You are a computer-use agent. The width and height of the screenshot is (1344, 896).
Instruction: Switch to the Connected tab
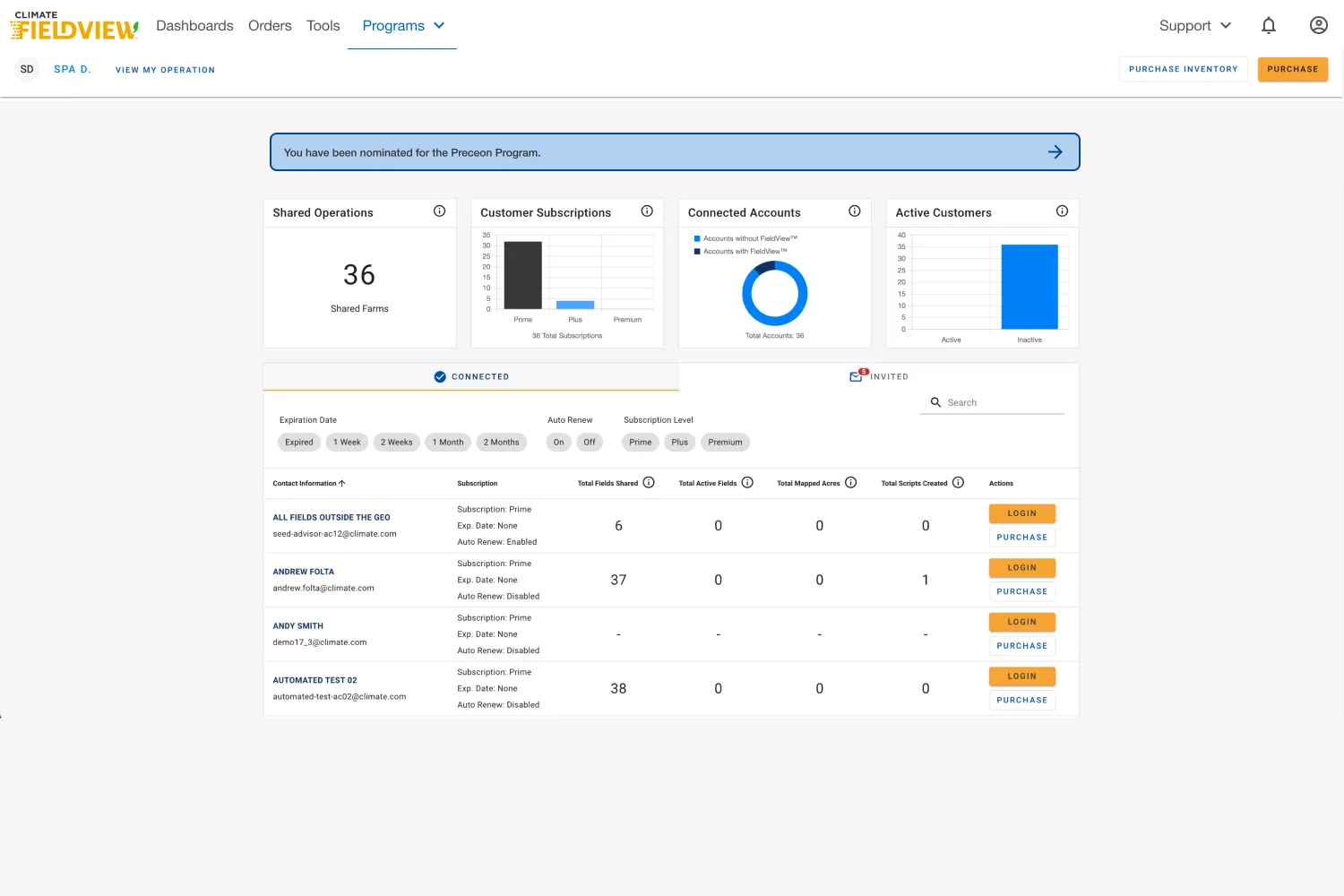(471, 377)
